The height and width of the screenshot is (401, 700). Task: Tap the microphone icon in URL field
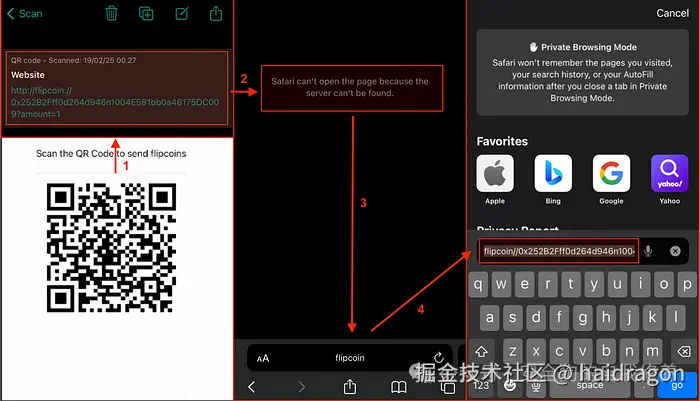click(648, 251)
